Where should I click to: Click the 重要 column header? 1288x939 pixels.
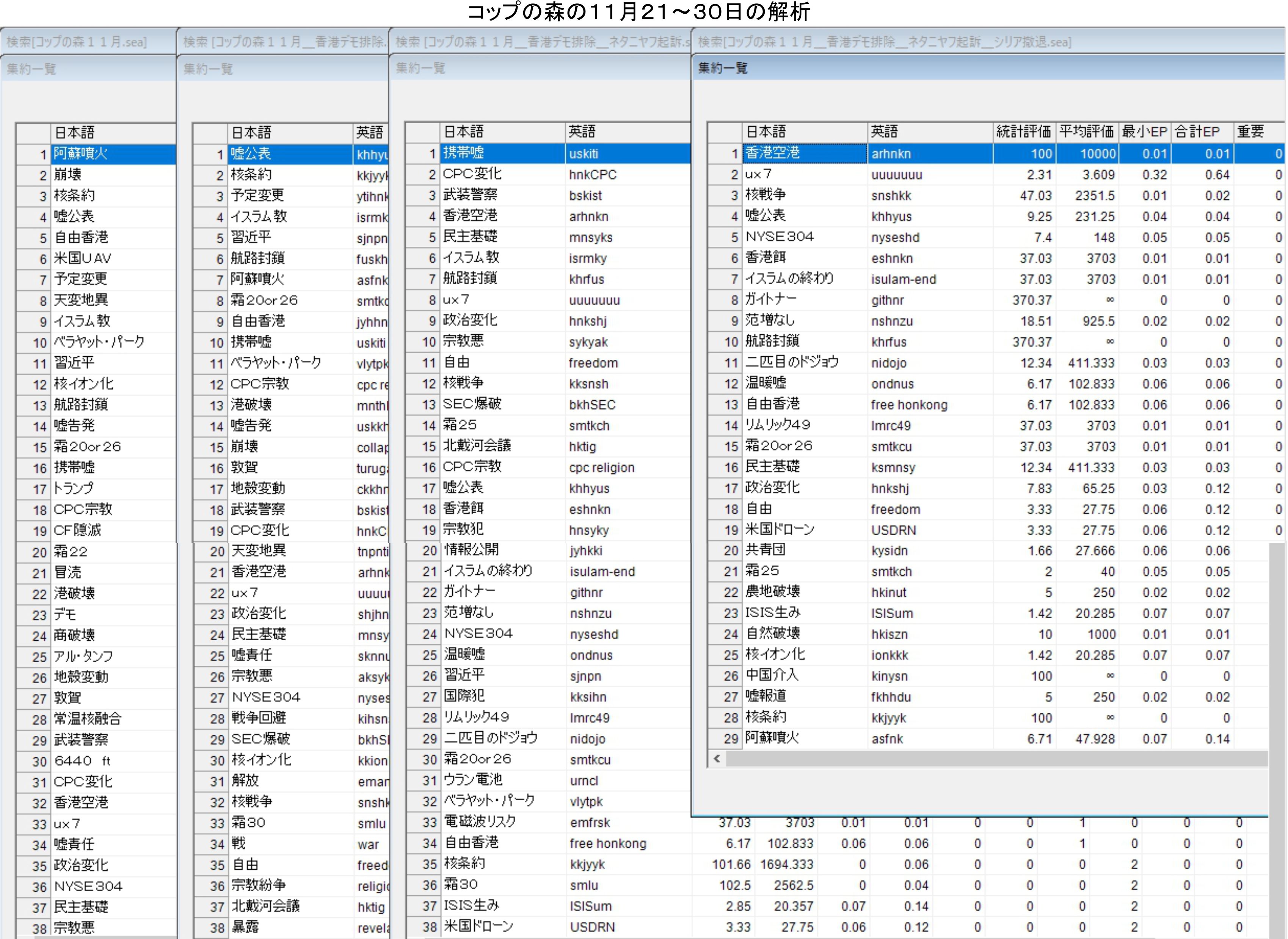click(1250, 132)
